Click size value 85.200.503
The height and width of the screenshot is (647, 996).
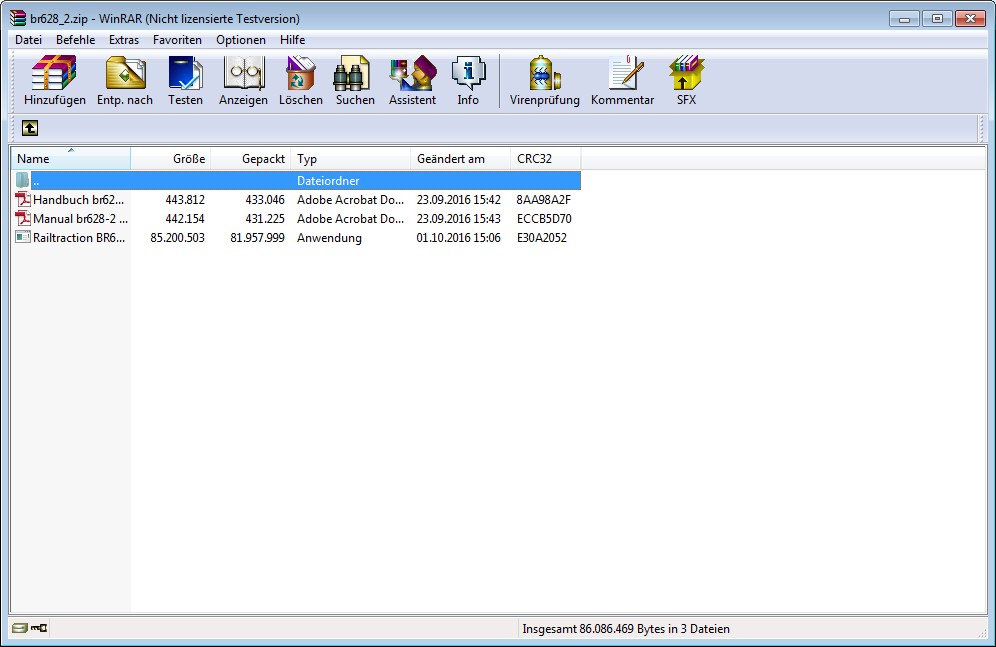[177, 237]
